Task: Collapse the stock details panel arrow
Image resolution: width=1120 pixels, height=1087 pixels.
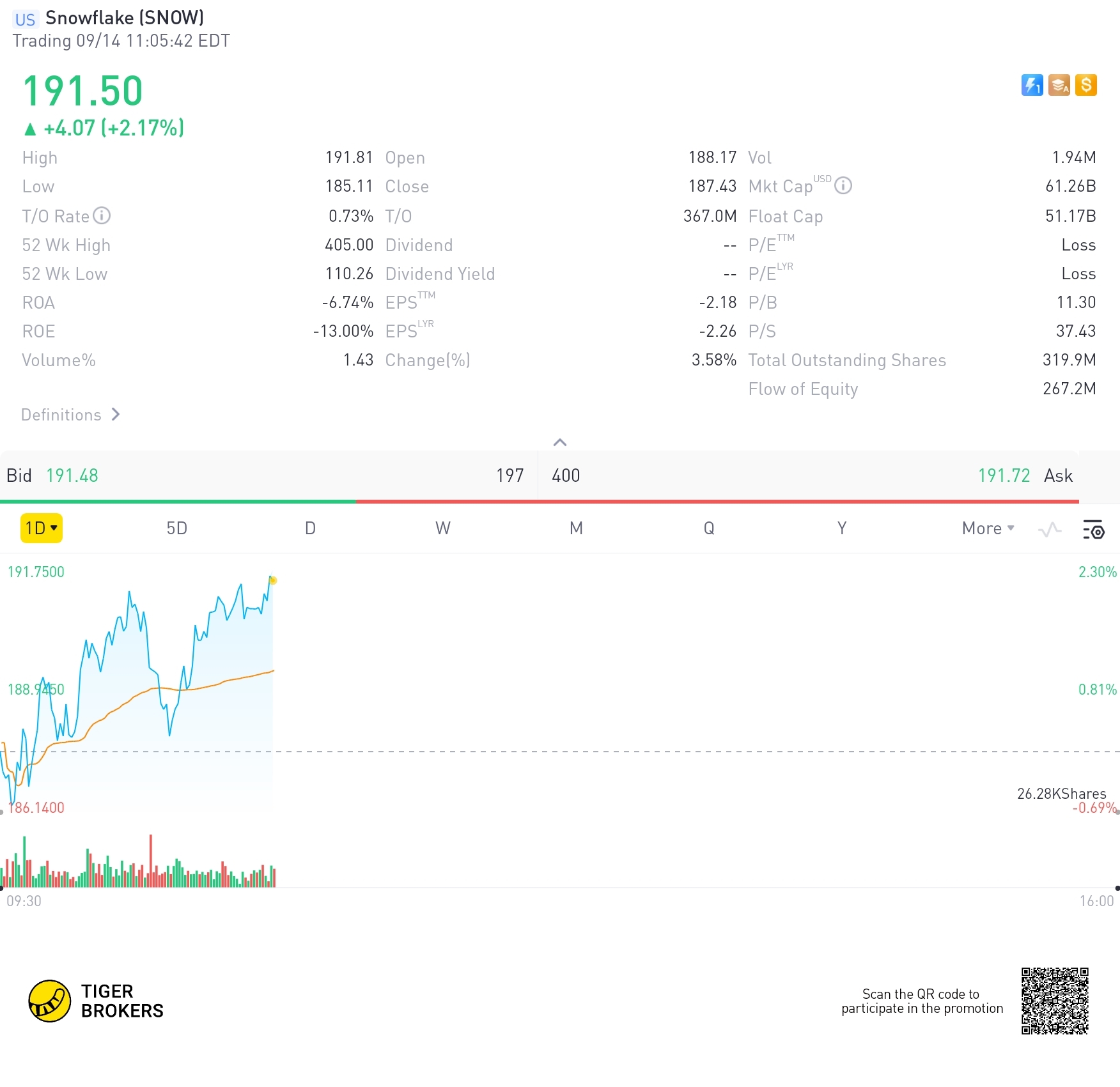Action: point(560,442)
